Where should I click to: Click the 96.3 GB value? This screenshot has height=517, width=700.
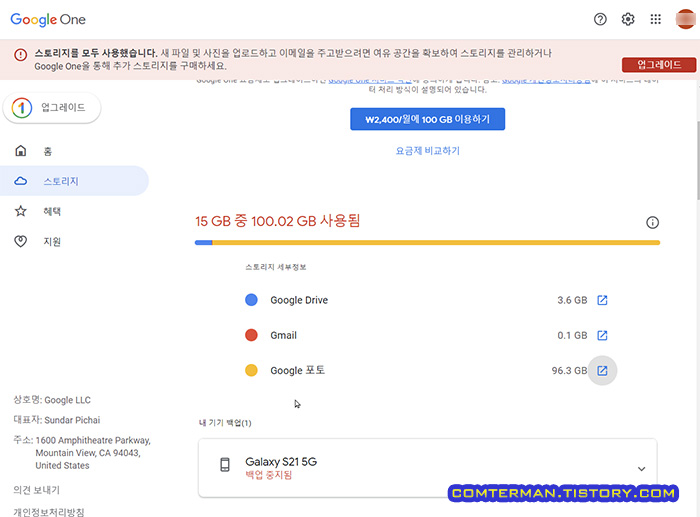point(569,371)
